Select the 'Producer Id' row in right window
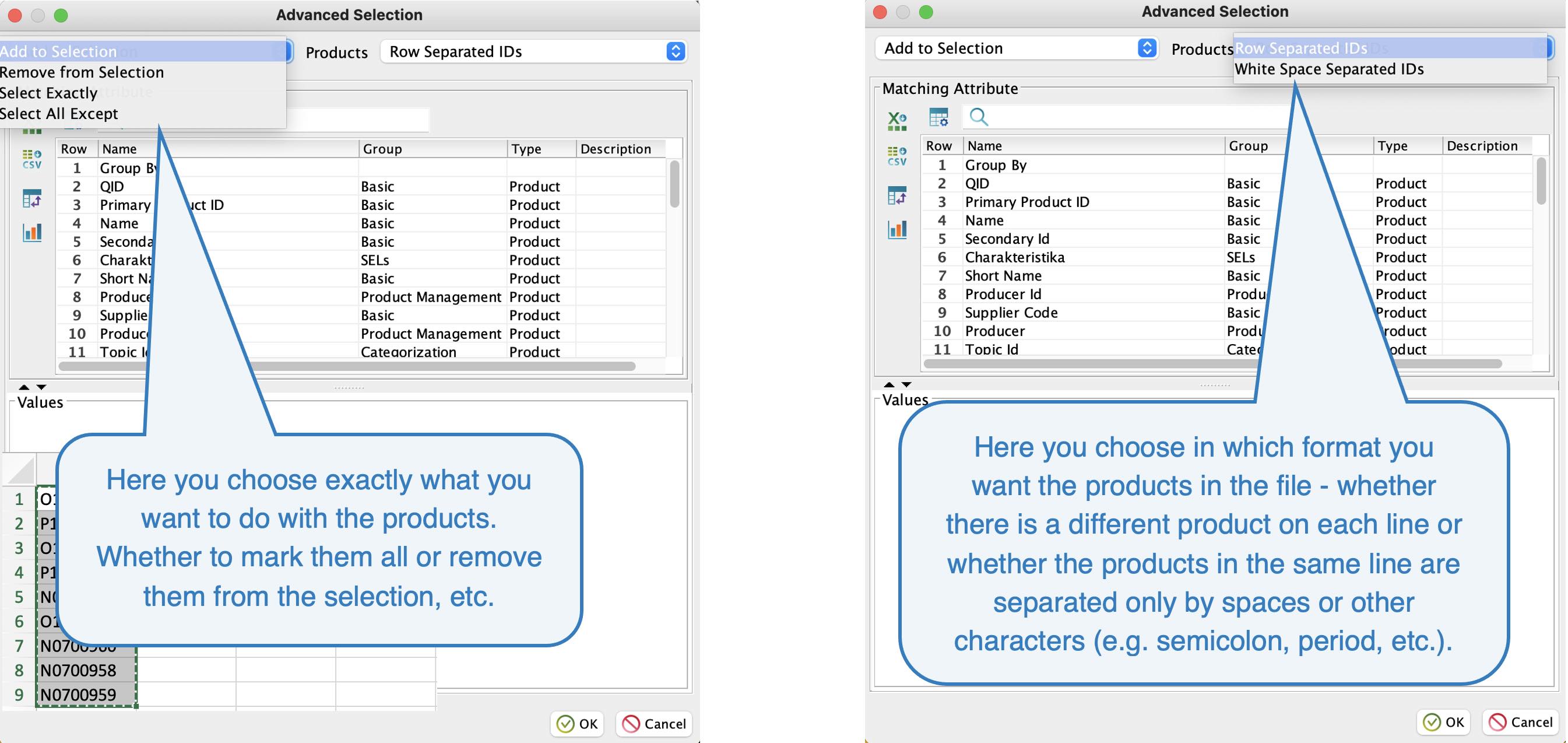The width and height of the screenshot is (1568, 743). (1226, 293)
